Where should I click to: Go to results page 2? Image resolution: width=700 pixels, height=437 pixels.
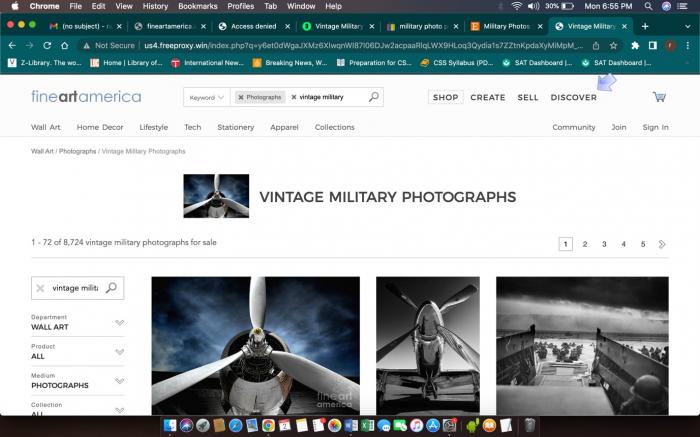click(585, 244)
